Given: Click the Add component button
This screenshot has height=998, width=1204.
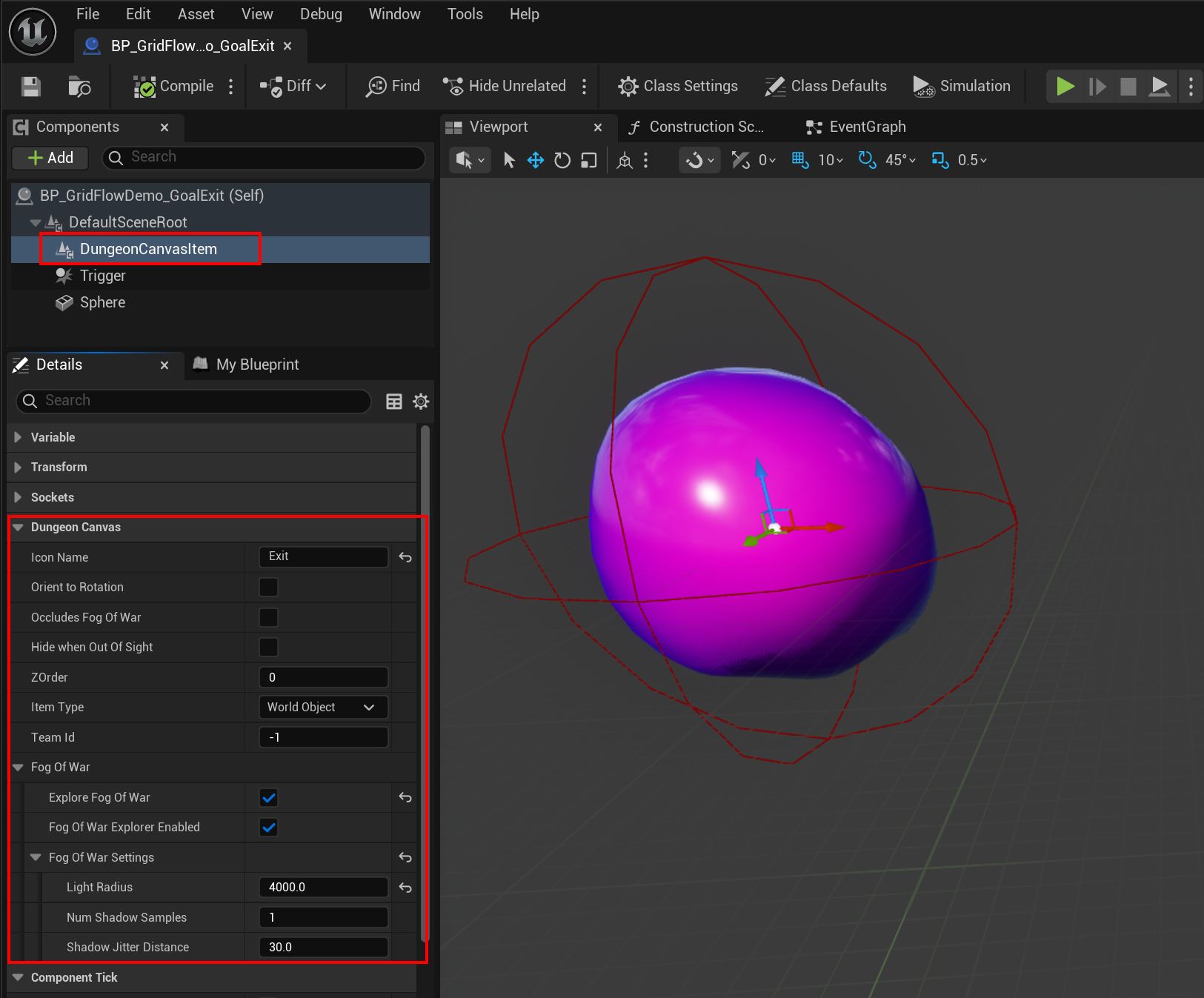Looking at the screenshot, I should [x=50, y=158].
